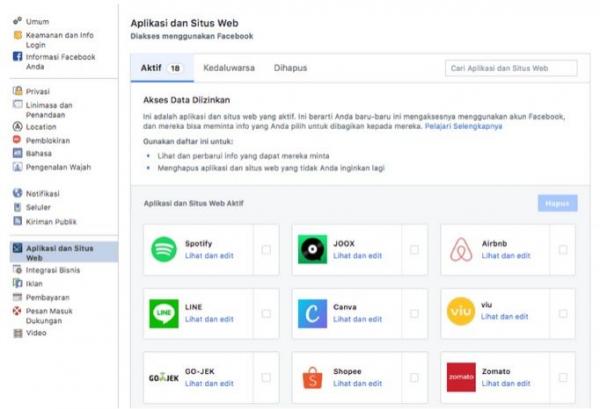
Task: Check the GO-JEK app checkbox
Action: coord(266,376)
